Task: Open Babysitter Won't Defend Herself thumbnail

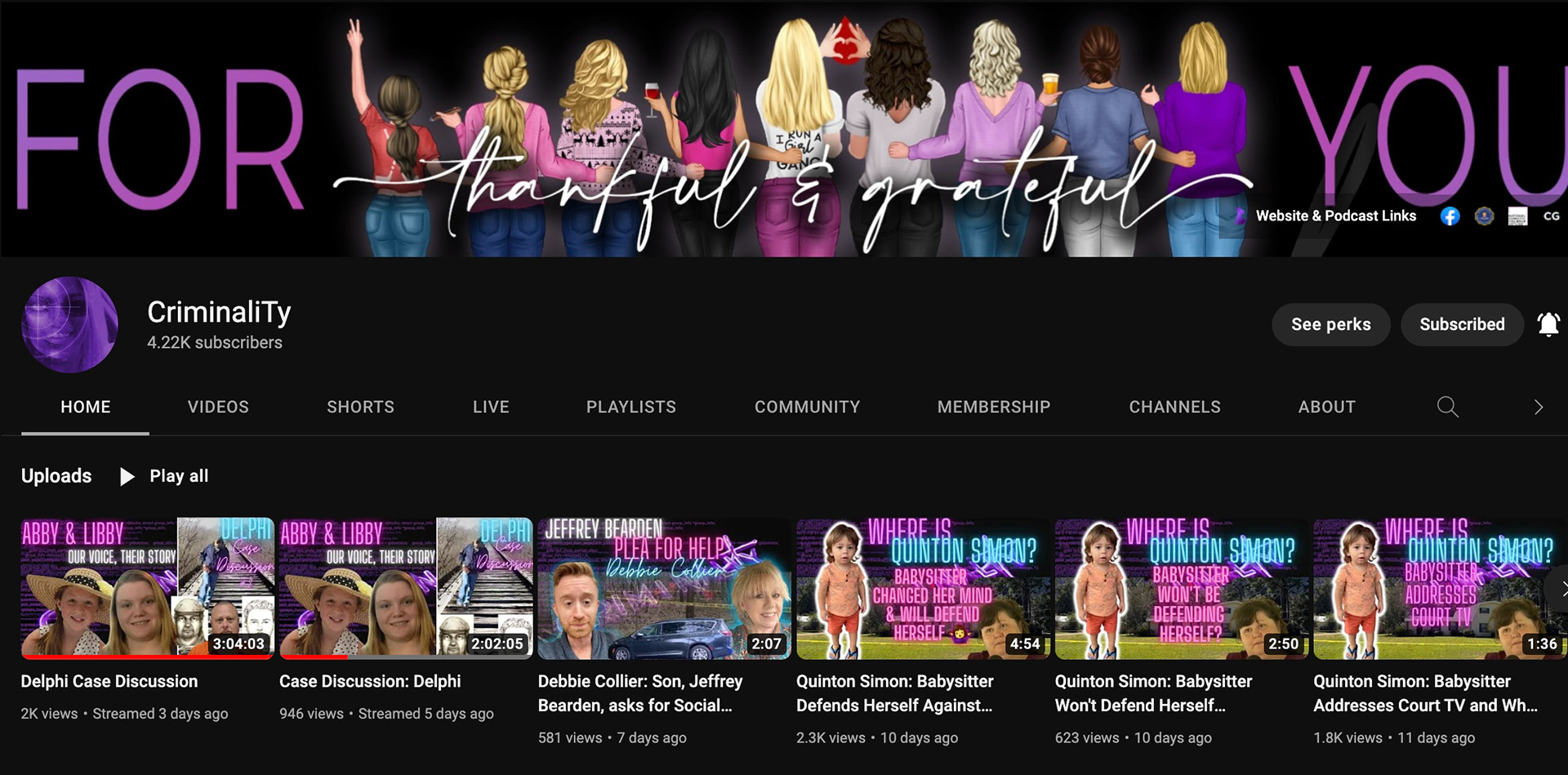Action: [x=1182, y=588]
